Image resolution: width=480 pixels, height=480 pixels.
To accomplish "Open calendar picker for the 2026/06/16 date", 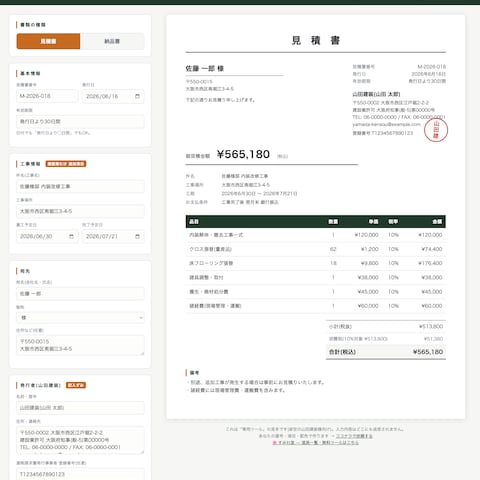I will [x=137, y=96].
